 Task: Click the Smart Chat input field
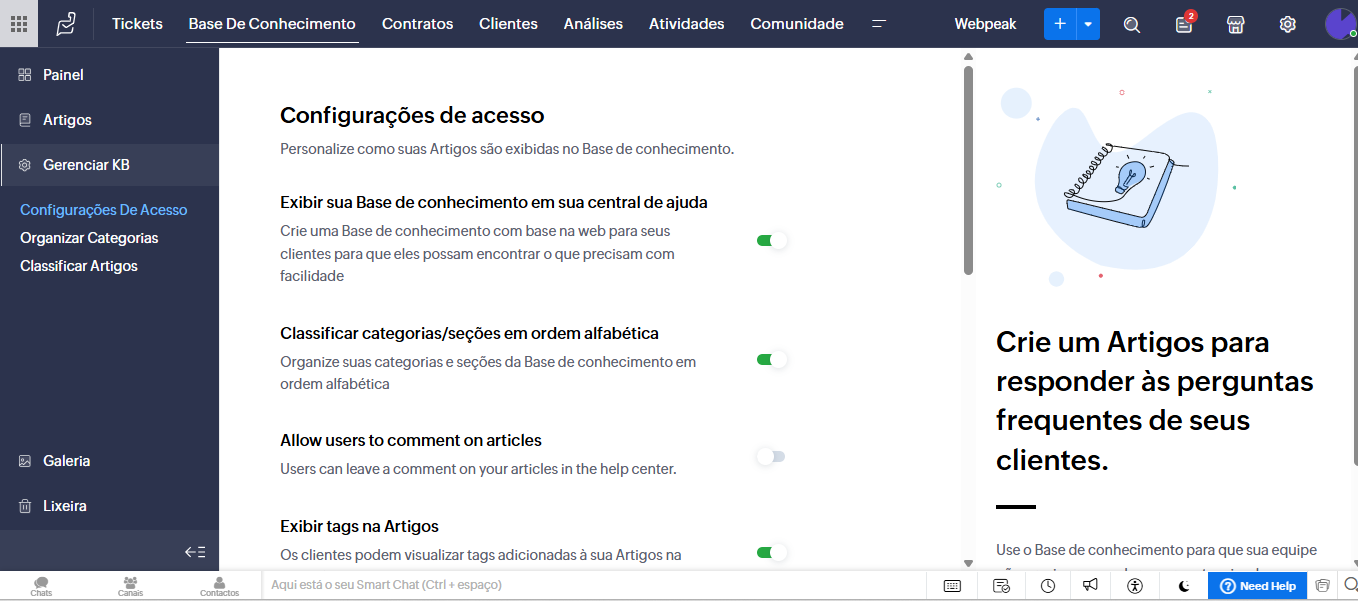click(x=590, y=585)
